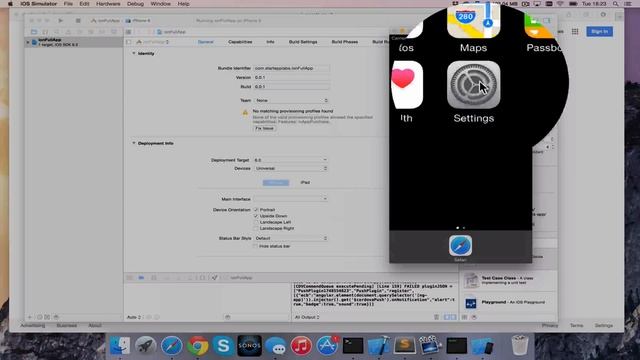Screen dimensions: 640x360
Task: Open Sublime Text from the Dock
Action: tap(404, 346)
